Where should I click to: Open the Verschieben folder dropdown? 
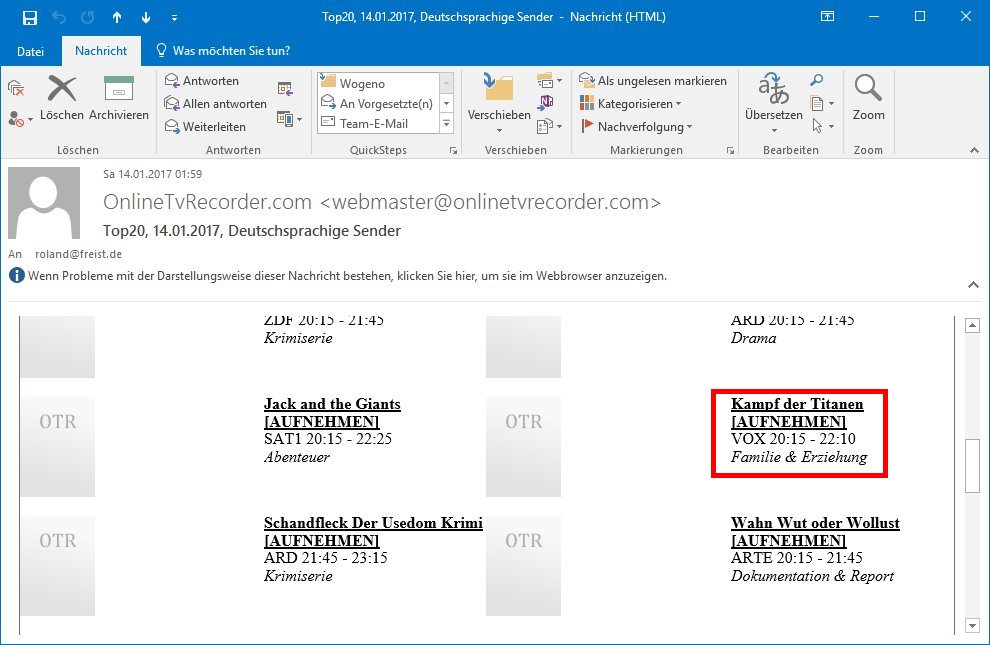(499, 104)
